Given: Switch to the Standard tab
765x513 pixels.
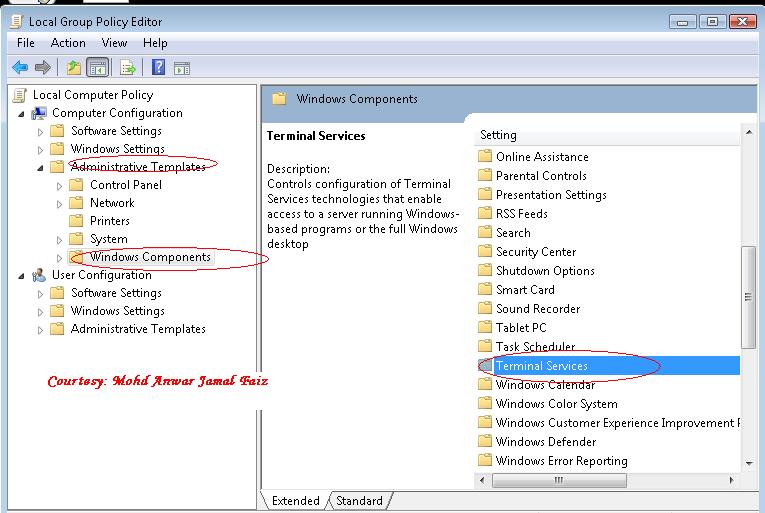Looking at the screenshot, I should 359,501.
